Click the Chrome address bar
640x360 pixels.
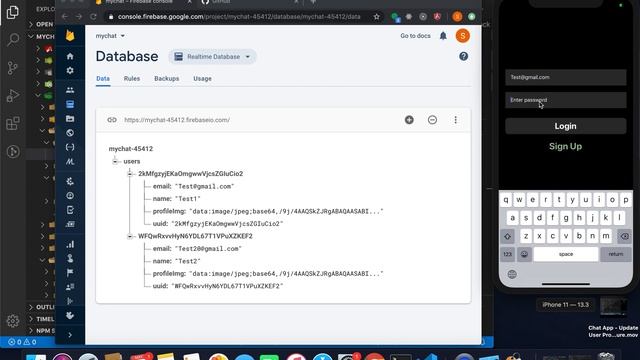click(239, 17)
